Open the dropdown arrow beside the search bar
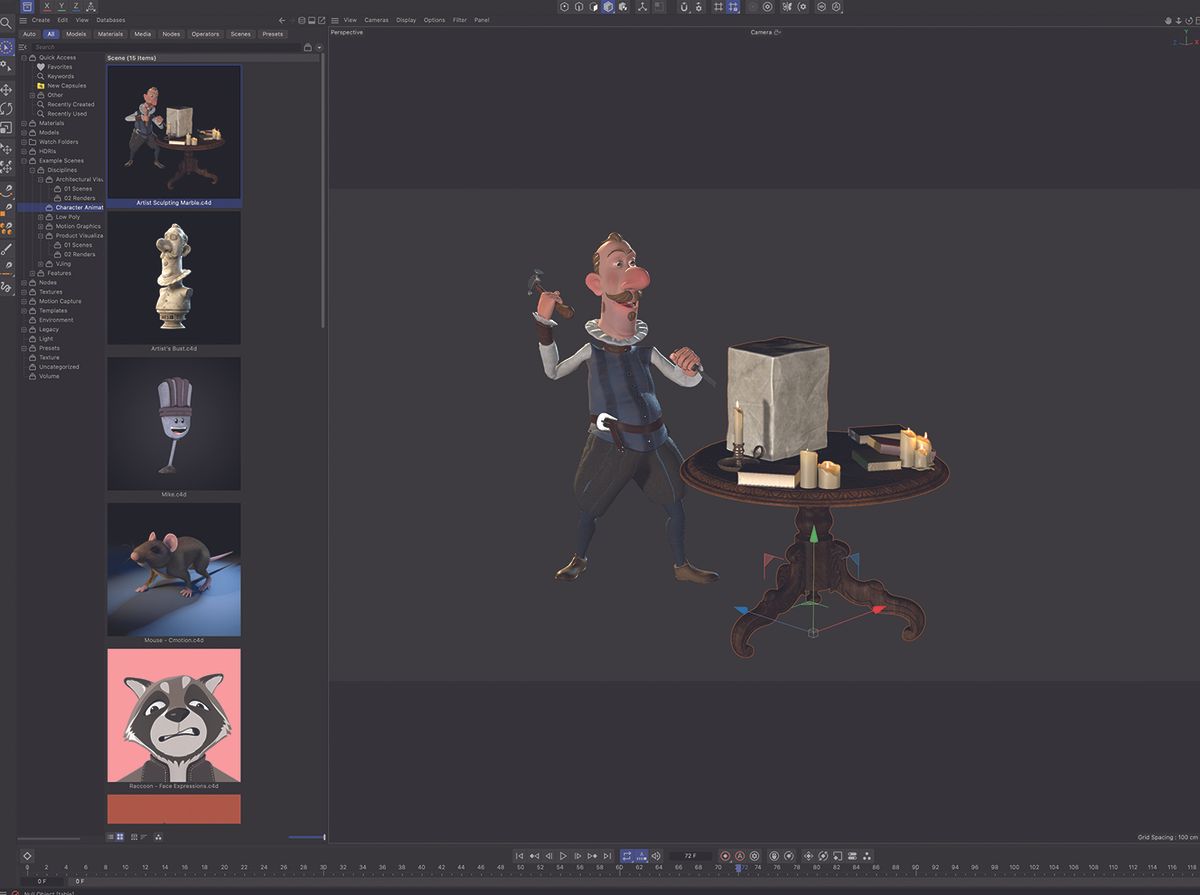1200x895 pixels. click(318, 46)
